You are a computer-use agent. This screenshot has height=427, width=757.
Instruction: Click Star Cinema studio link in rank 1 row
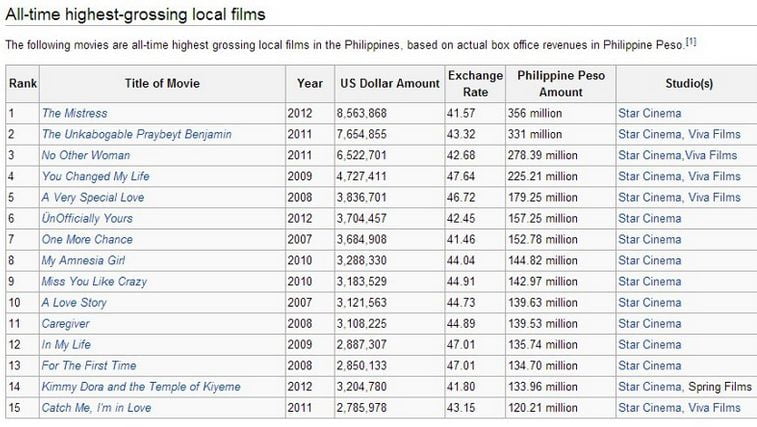(x=650, y=114)
